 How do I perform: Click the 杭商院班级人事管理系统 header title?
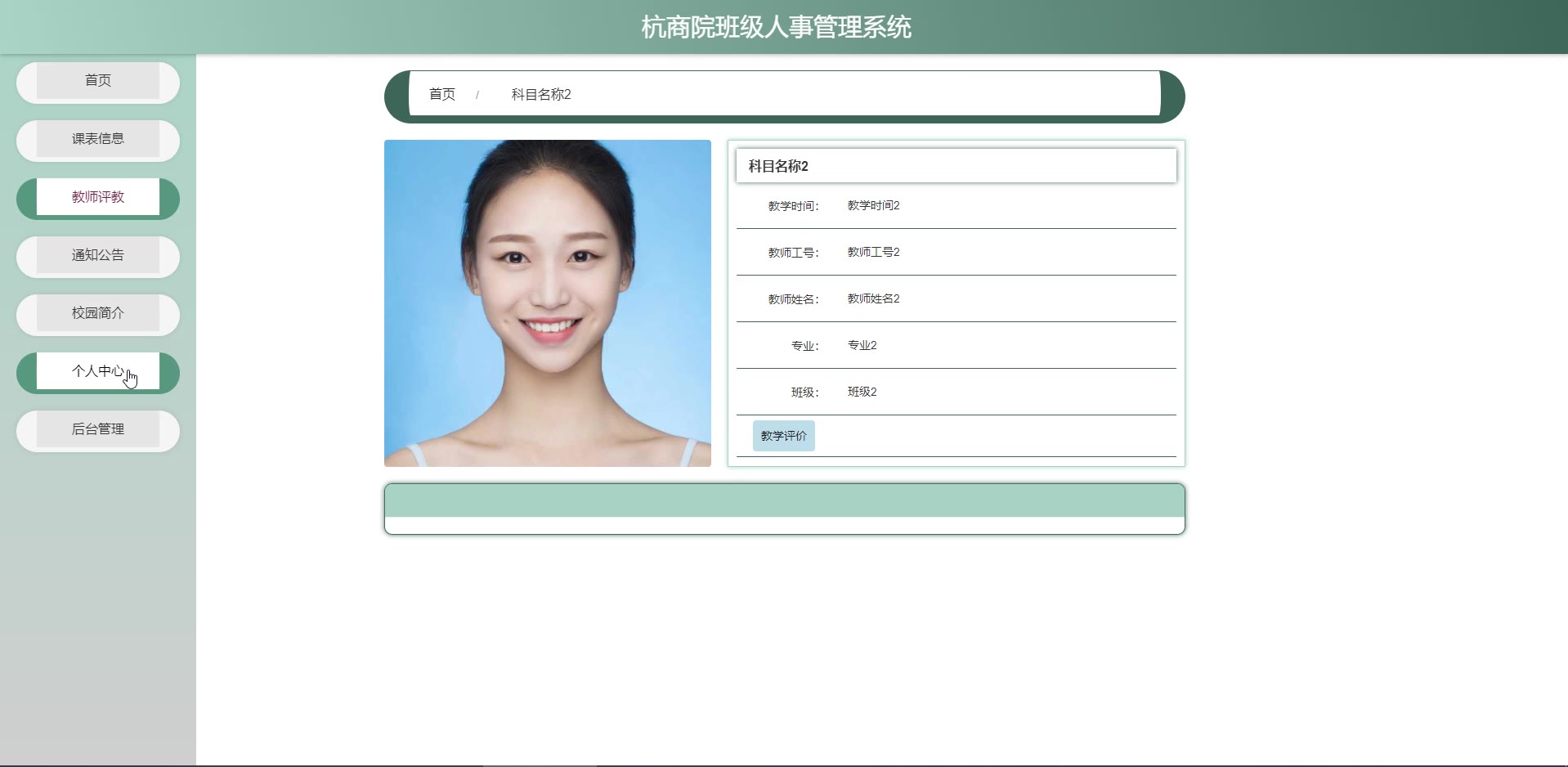coord(776,27)
